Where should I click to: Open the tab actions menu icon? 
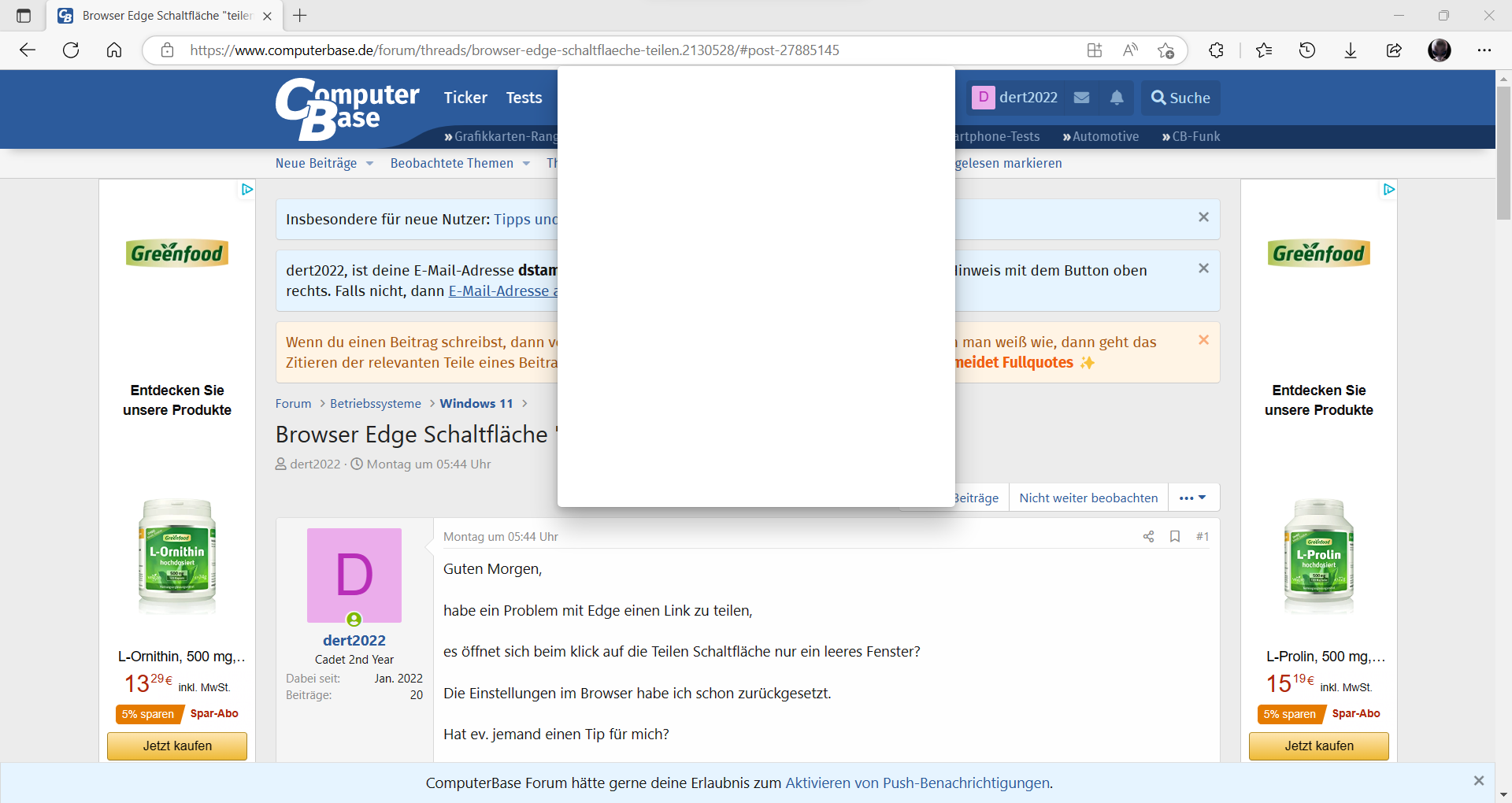tap(24, 16)
